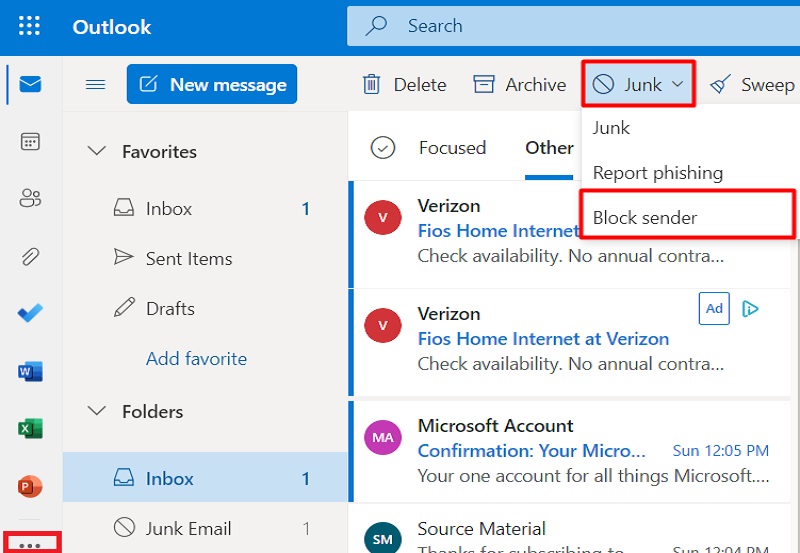Viewport: 800px width, 553px height.
Task: Open the app launcher waffle icon
Action: (x=30, y=27)
